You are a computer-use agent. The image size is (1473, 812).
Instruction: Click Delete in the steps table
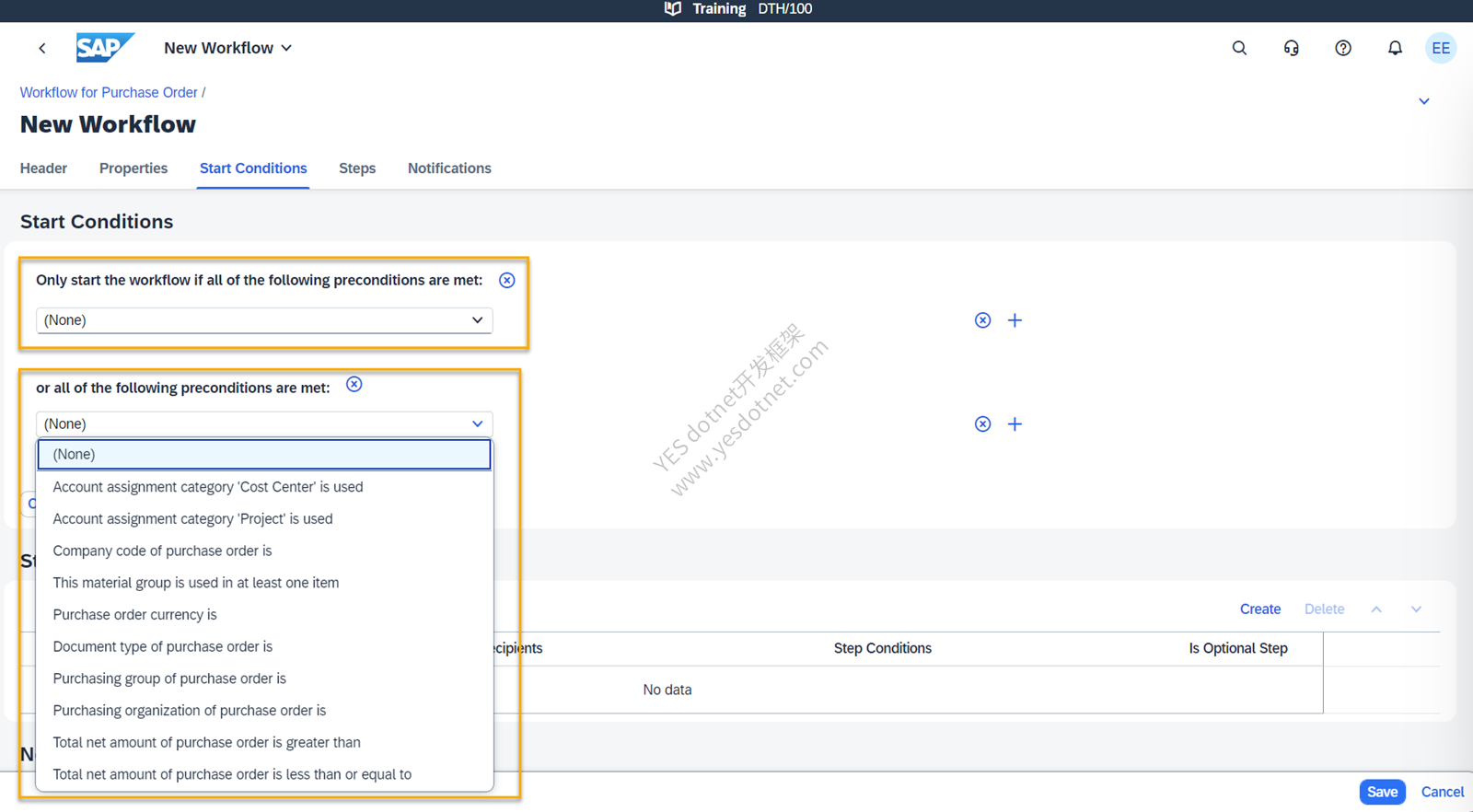click(x=1324, y=609)
